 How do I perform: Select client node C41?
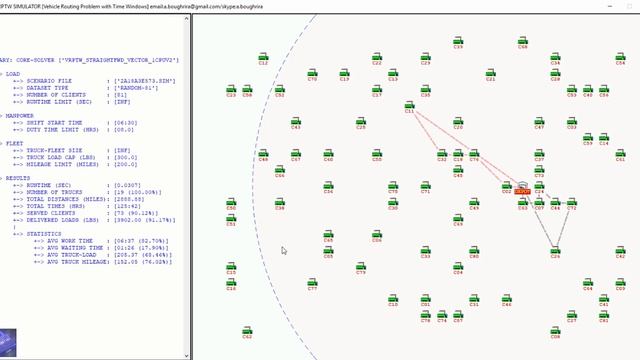tap(604, 300)
